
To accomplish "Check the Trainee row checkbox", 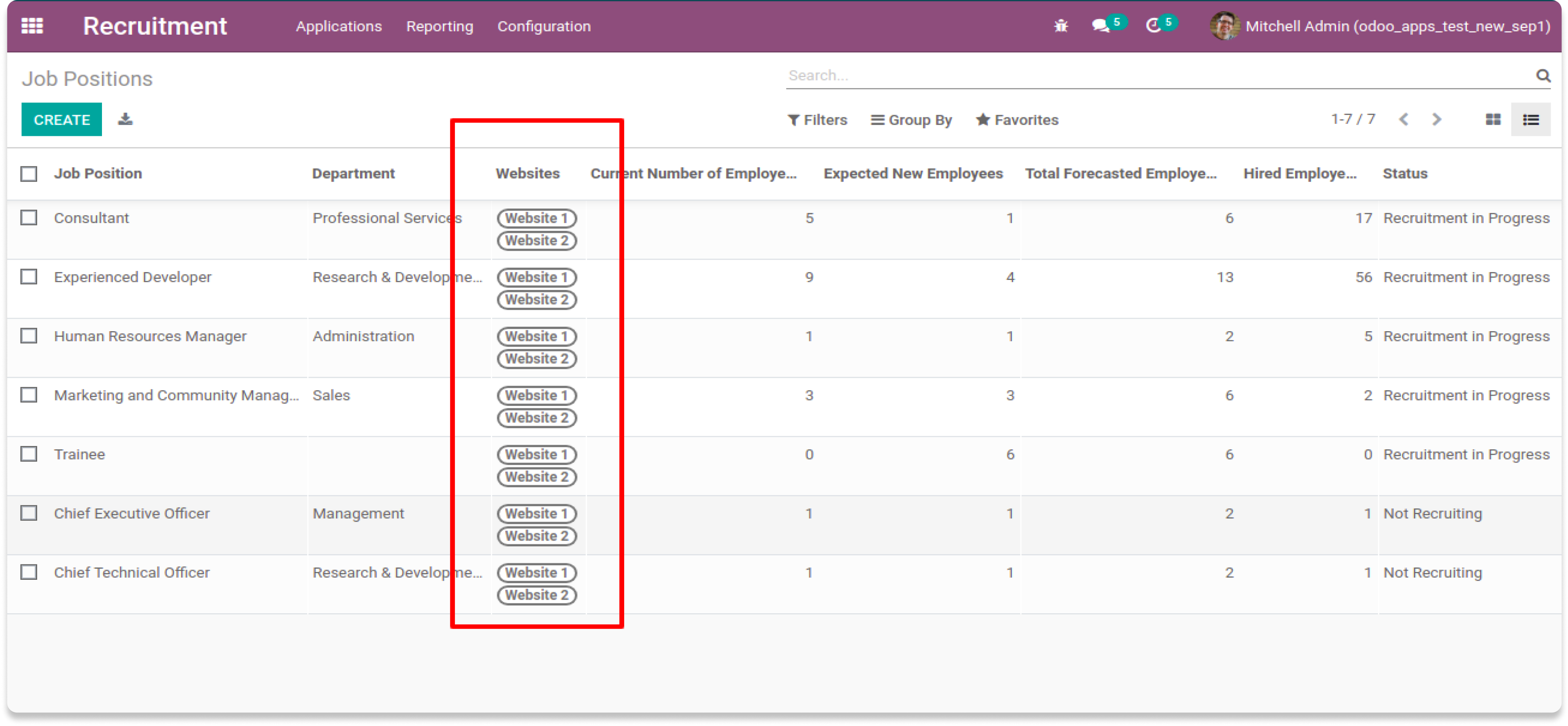I will click(28, 454).
